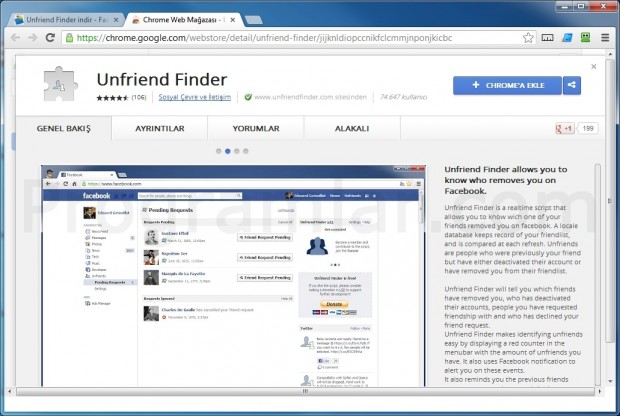Open the Genel Bakış tab

(x=62, y=129)
